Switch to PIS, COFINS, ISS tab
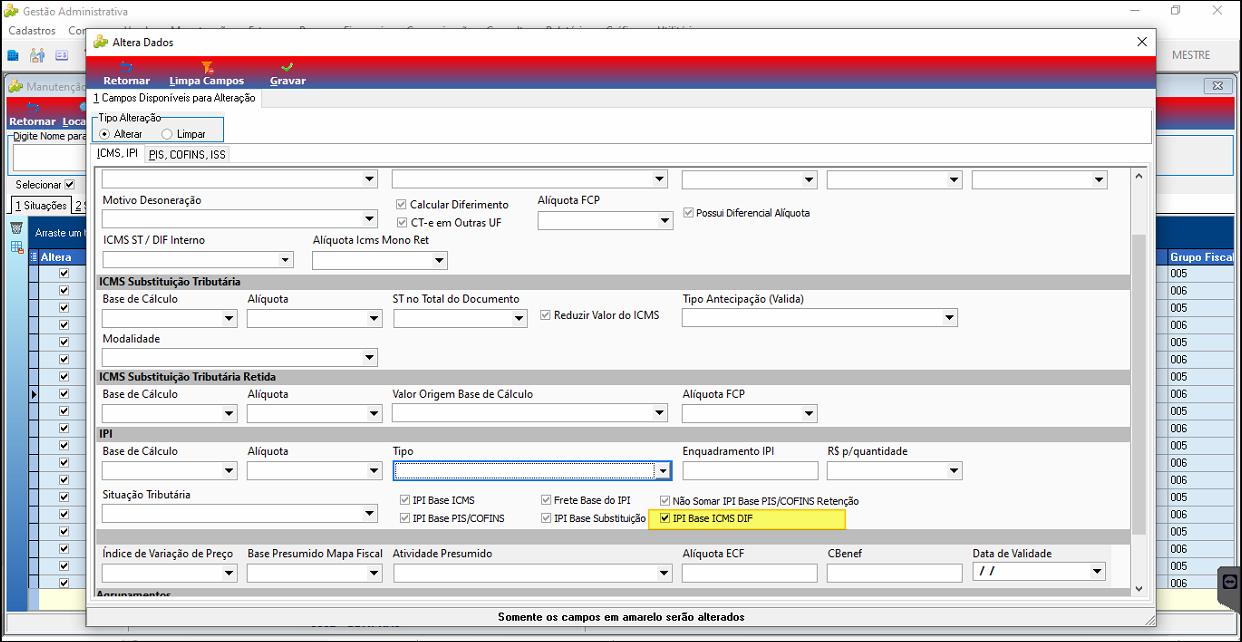Screen dimensions: 1242x642 (188, 155)
